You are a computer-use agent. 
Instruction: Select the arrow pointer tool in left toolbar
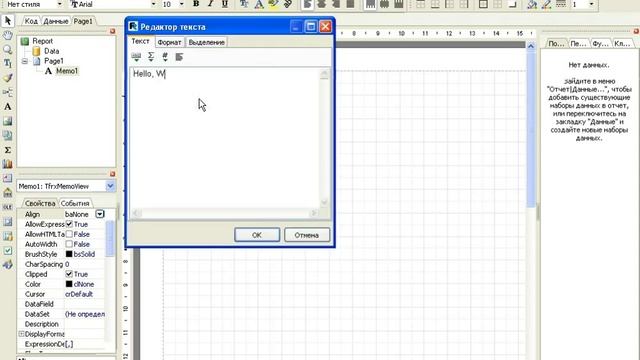pos(7,20)
